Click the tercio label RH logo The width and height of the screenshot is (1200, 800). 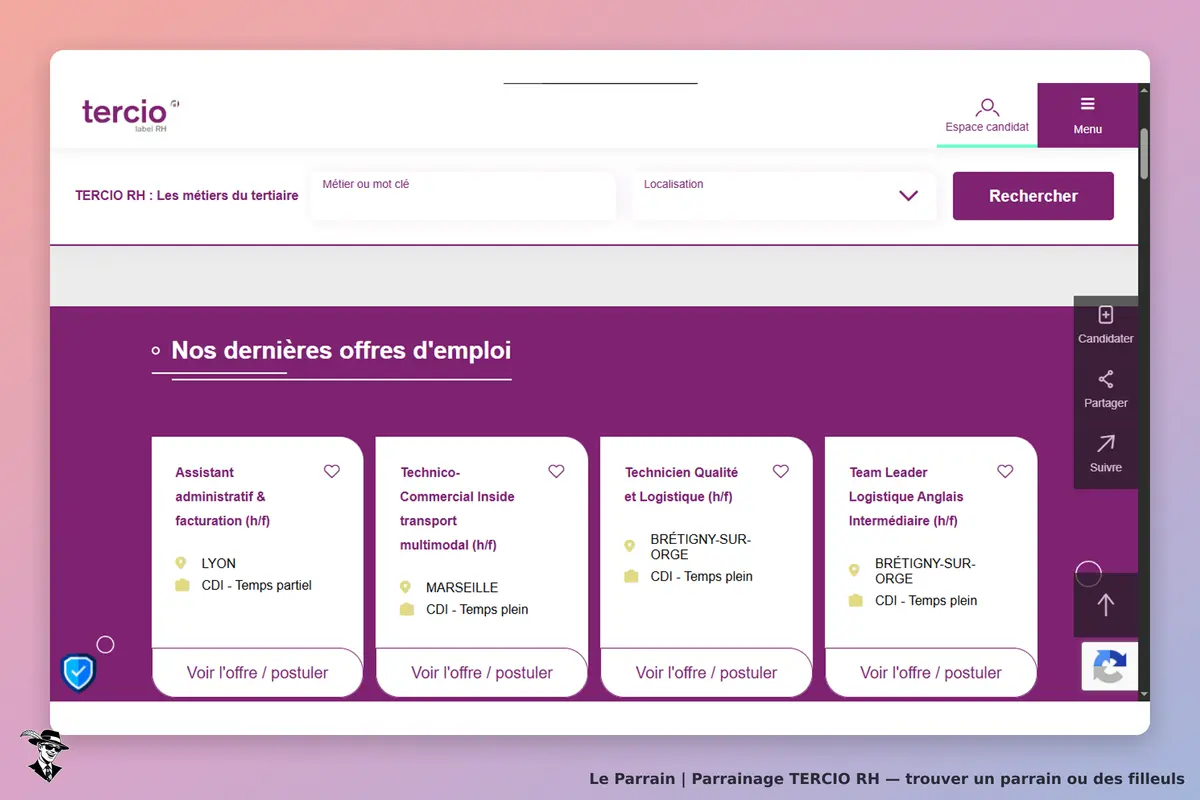click(x=130, y=115)
